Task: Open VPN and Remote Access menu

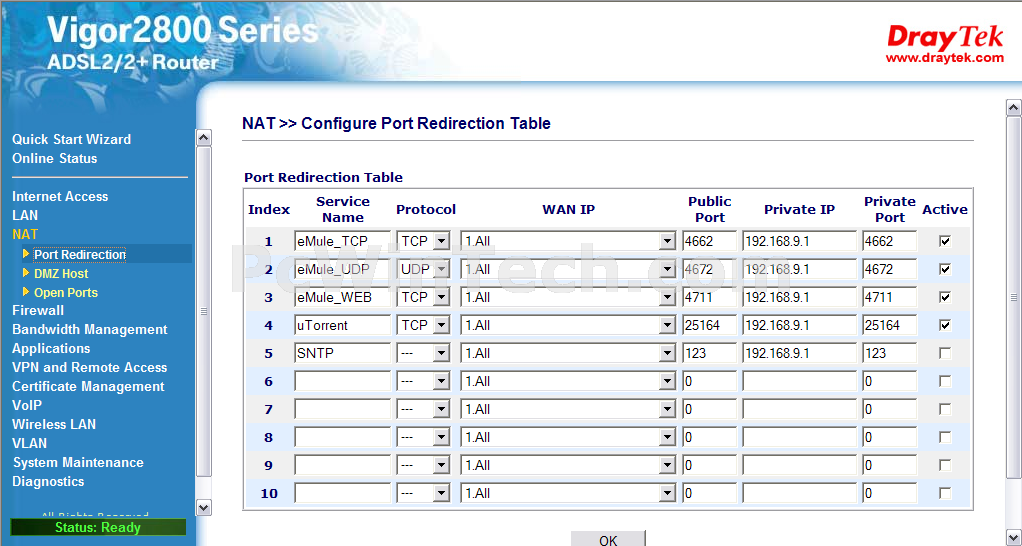Action: coord(89,367)
